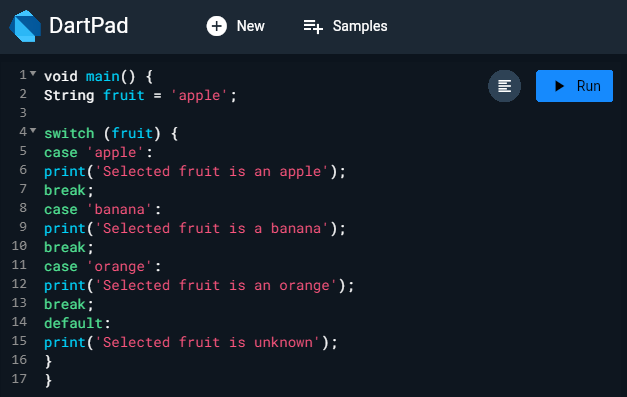Run the Dart code
The width and height of the screenshot is (627, 397).
[574, 86]
